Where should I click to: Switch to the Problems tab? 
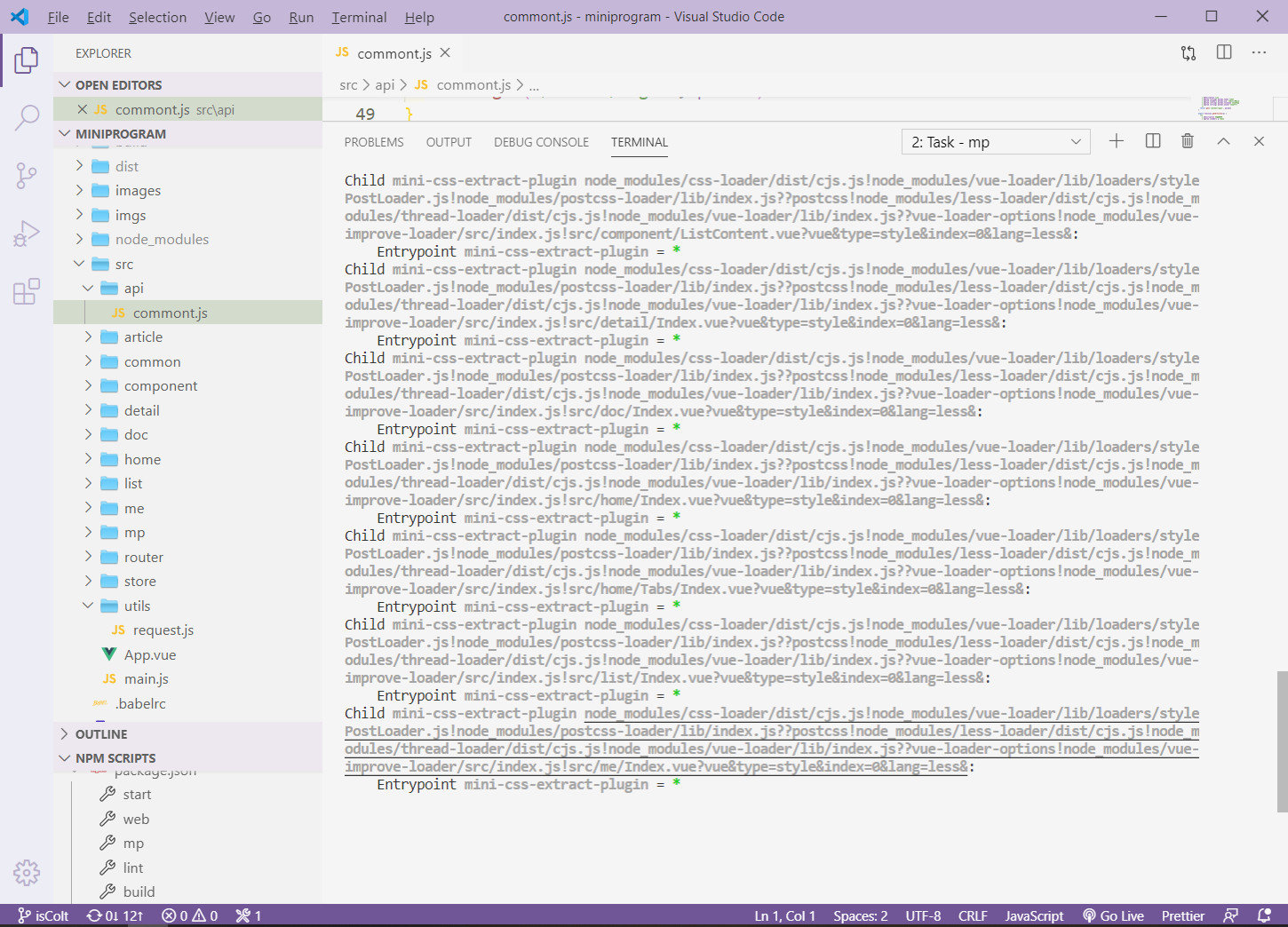(x=374, y=142)
